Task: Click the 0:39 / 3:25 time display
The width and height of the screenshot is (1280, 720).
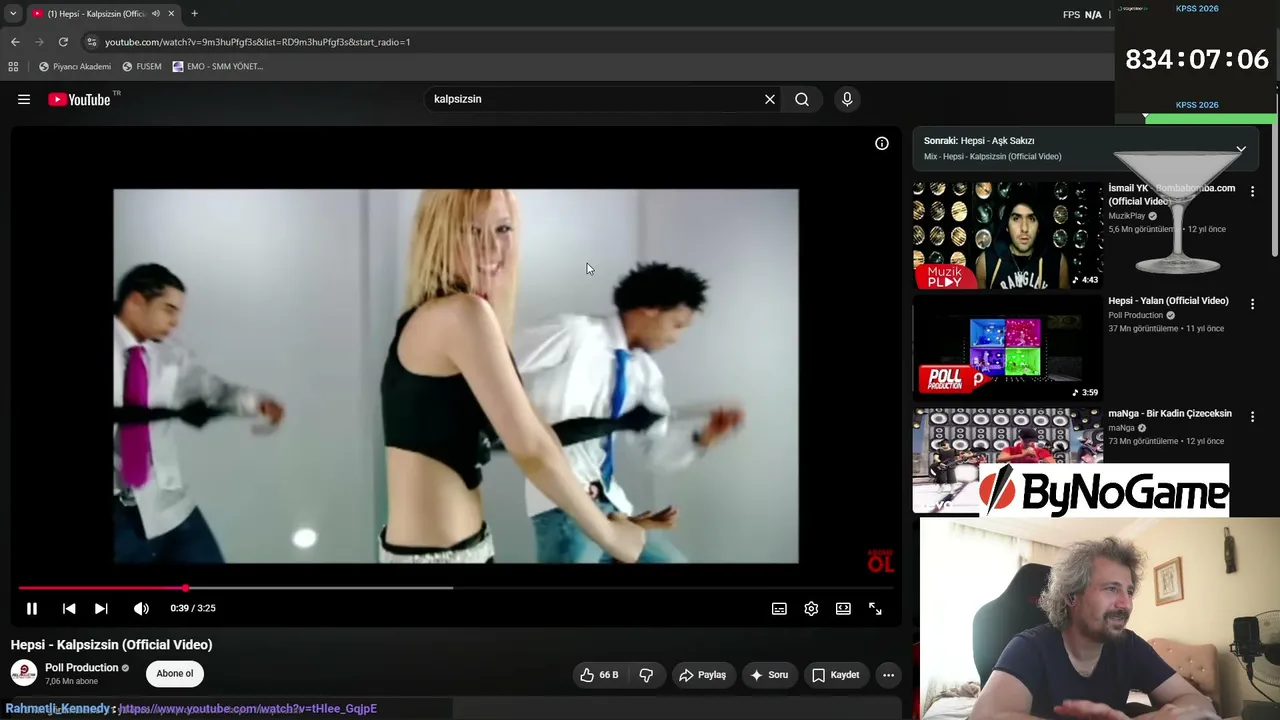Action: [x=193, y=608]
